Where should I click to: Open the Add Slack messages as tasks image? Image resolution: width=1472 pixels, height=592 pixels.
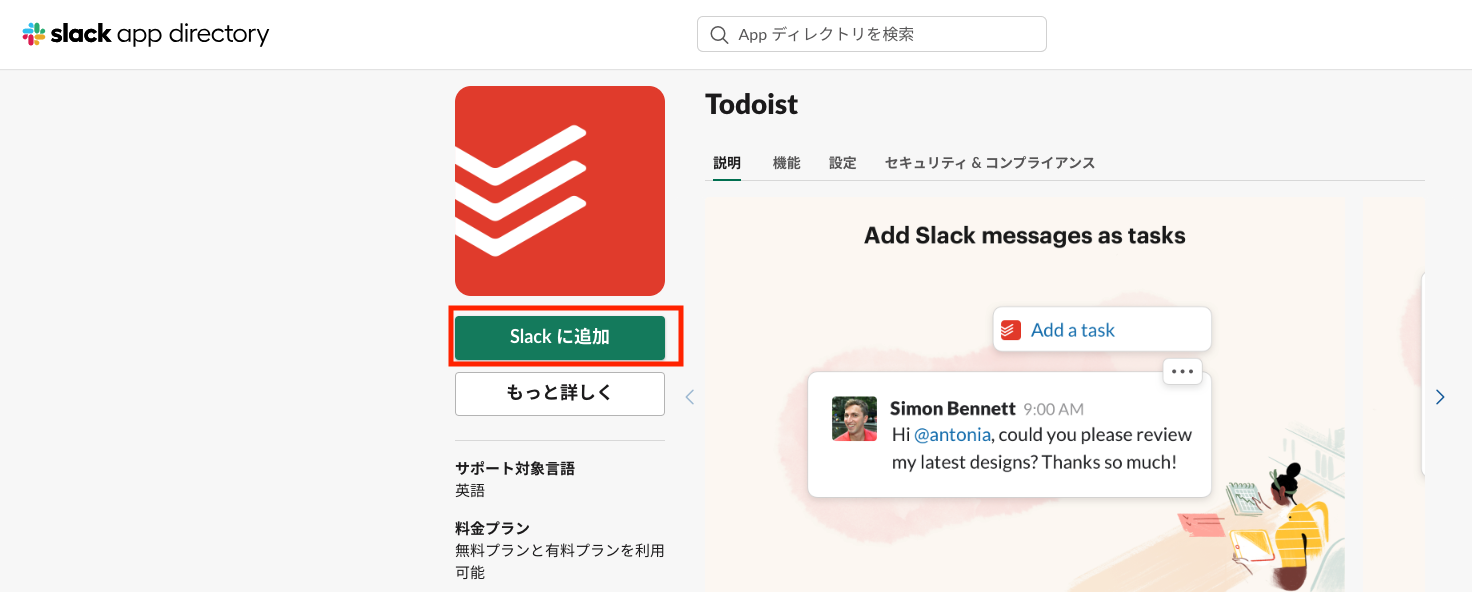tap(1024, 235)
